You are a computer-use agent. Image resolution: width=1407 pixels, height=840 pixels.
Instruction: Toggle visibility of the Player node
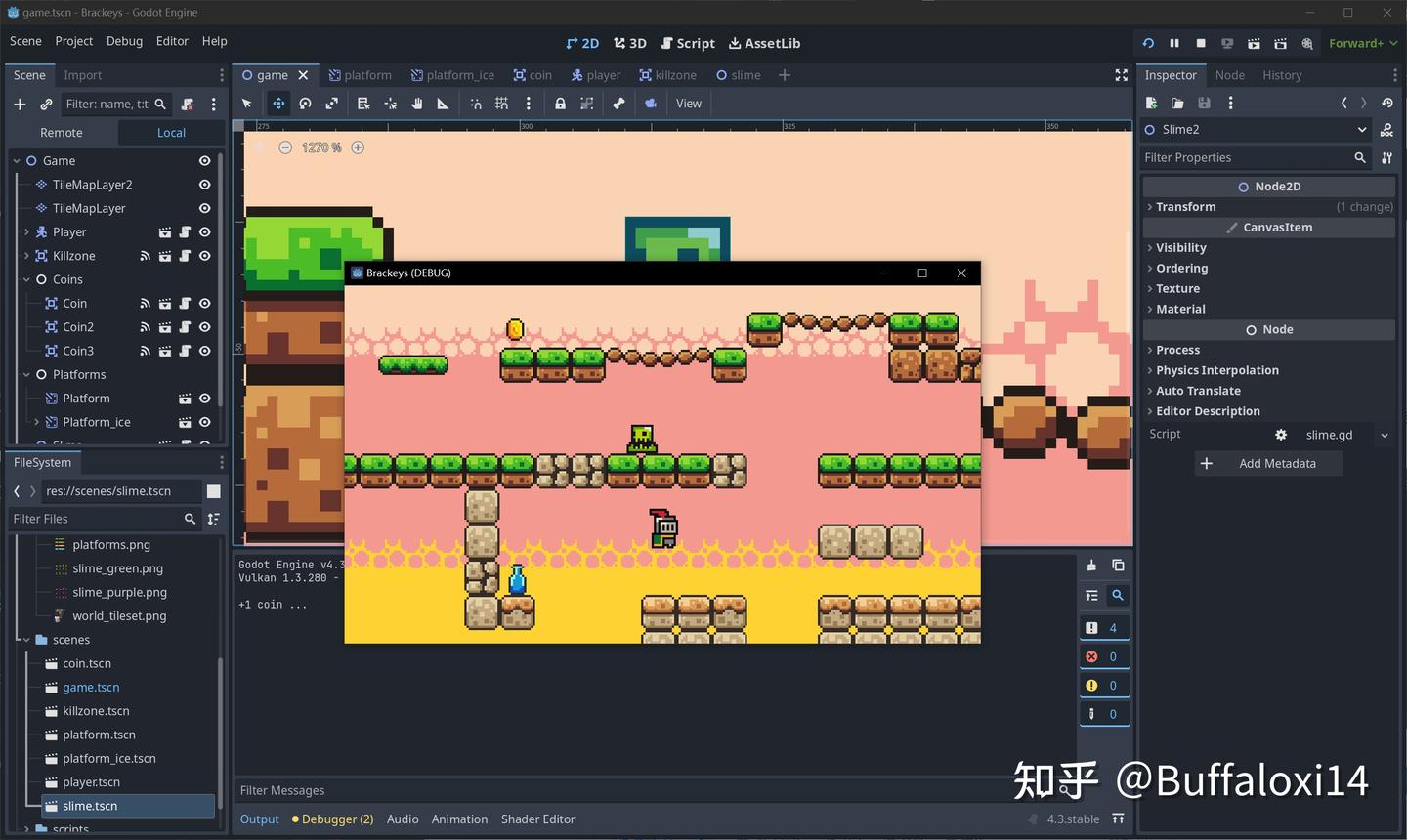point(204,231)
